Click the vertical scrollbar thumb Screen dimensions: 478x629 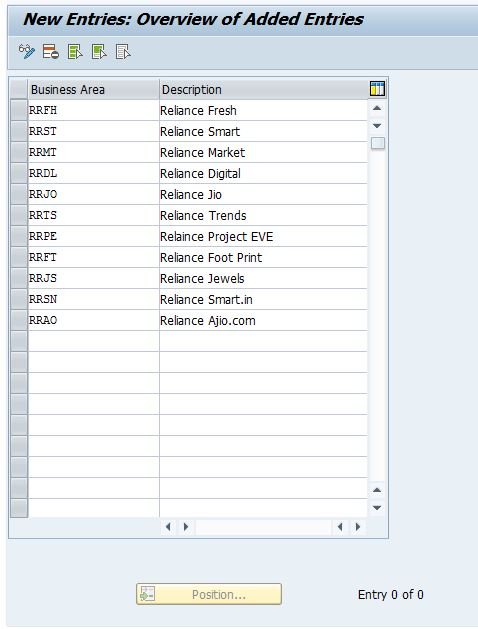point(377,143)
